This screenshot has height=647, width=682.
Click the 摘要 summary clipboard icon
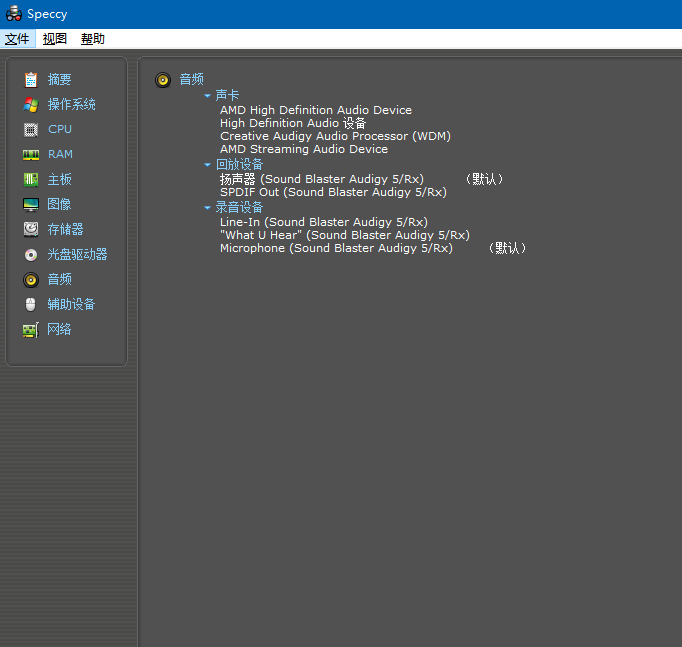point(31,79)
